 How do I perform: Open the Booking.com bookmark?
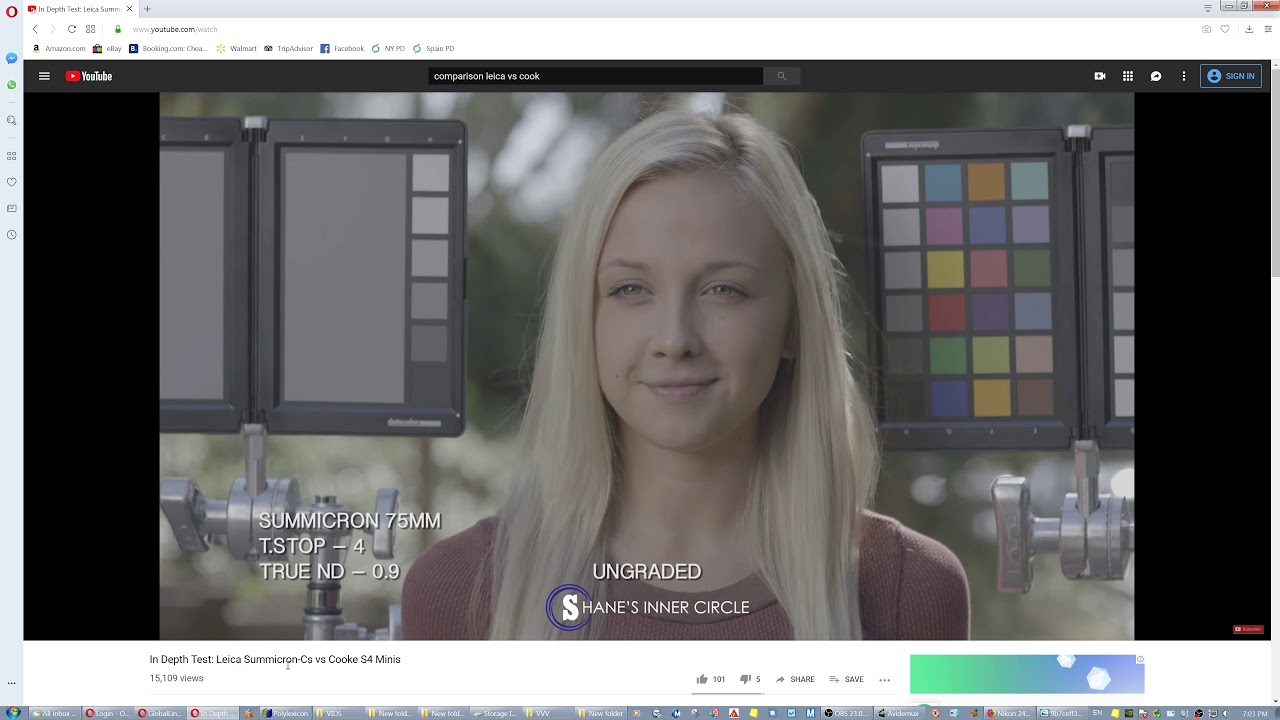coord(168,48)
